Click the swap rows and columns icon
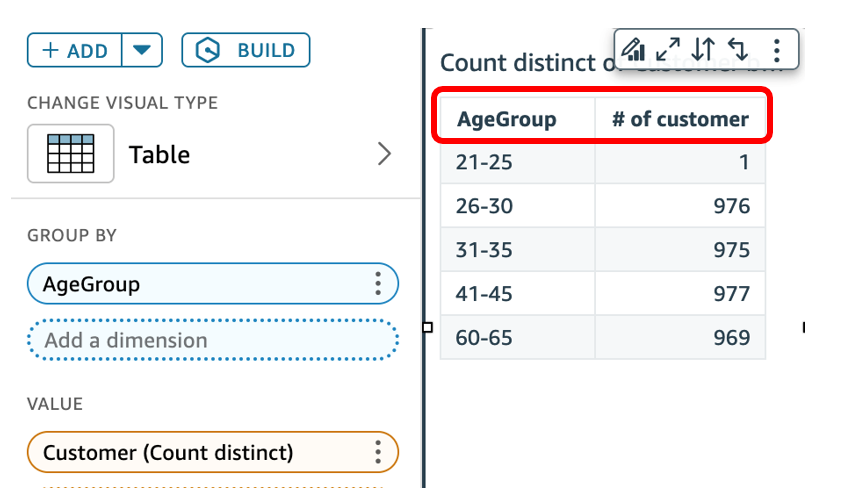The image size is (846, 498). coord(738,48)
